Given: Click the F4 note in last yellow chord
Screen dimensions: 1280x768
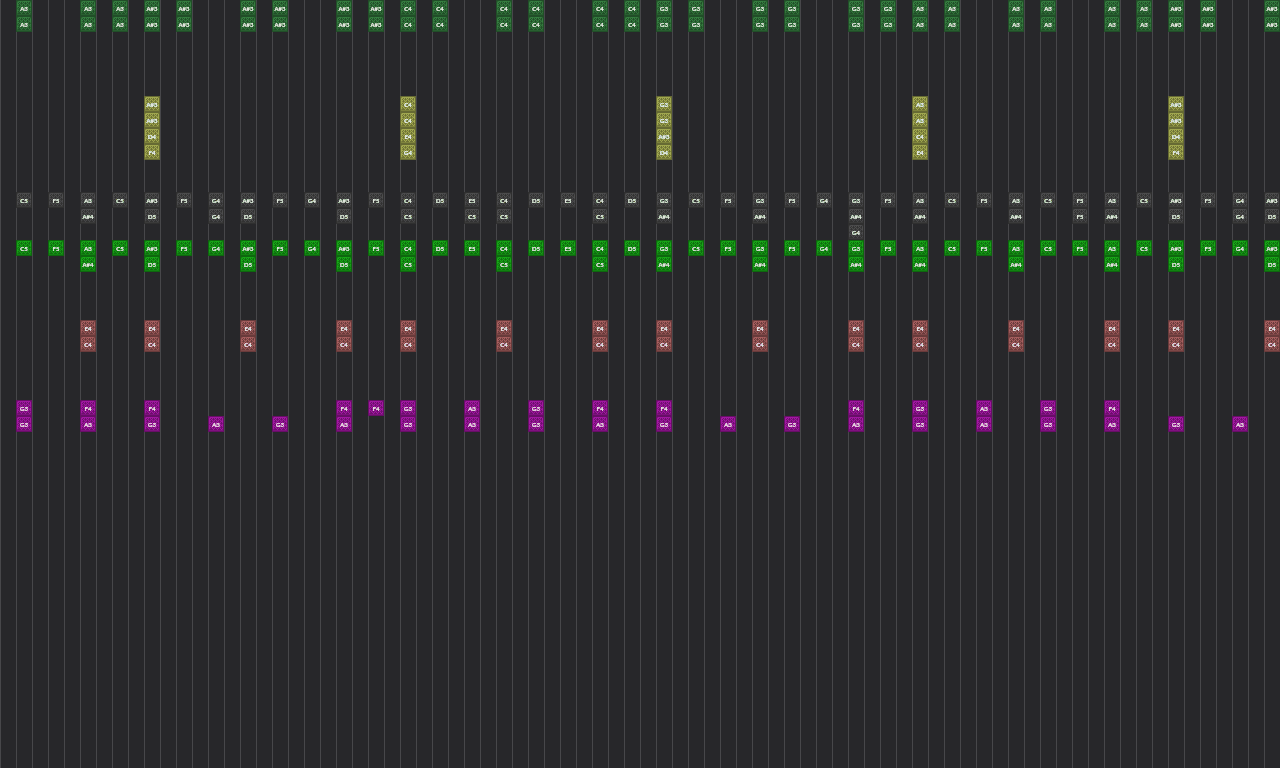Looking at the screenshot, I should coord(1176,153).
